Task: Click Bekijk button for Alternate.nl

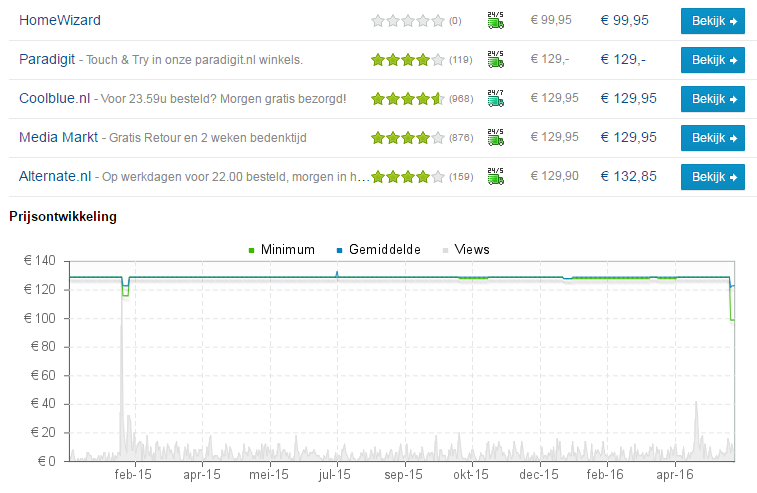Action: pos(713,177)
